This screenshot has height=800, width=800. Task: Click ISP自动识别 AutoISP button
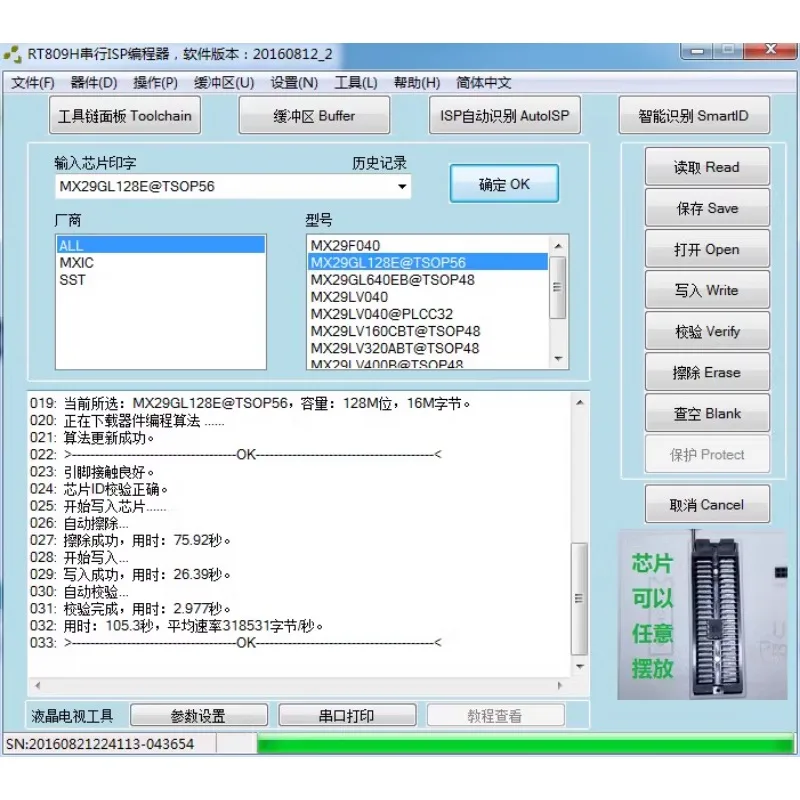point(505,116)
